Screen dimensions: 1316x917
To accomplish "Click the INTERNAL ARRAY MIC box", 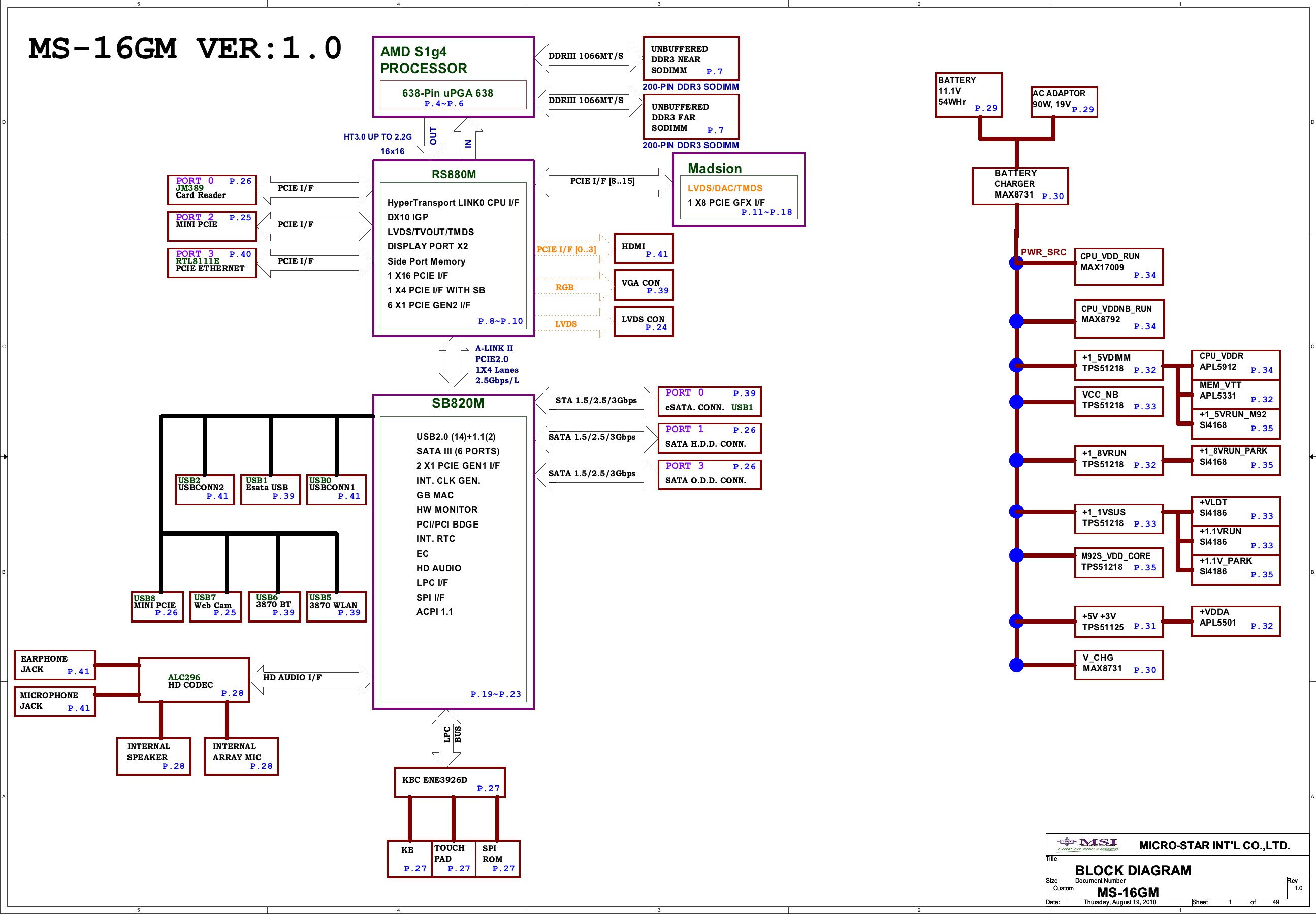I will pyautogui.click(x=241, y=757).
